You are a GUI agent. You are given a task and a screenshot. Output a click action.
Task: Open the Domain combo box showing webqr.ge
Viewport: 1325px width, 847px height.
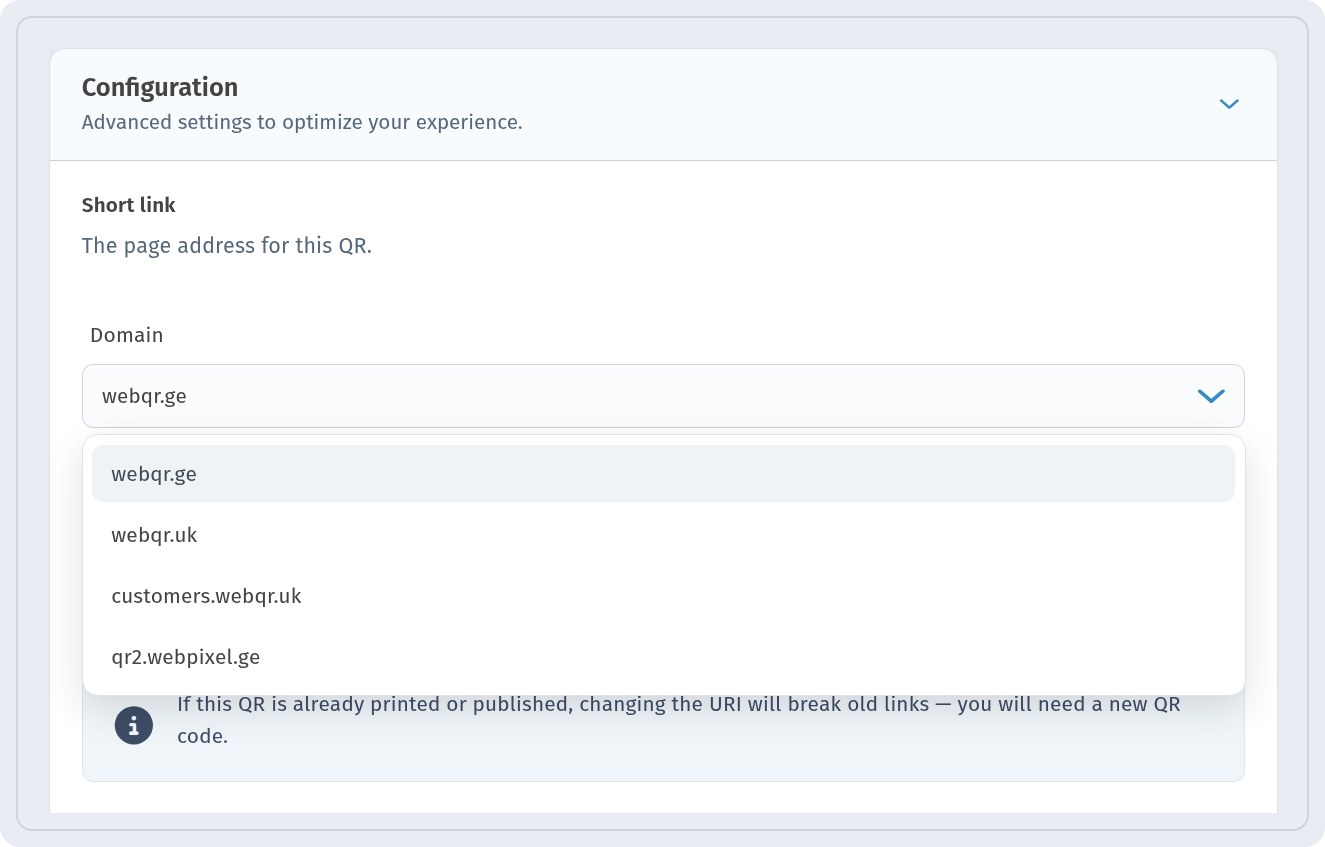(663, 396)
